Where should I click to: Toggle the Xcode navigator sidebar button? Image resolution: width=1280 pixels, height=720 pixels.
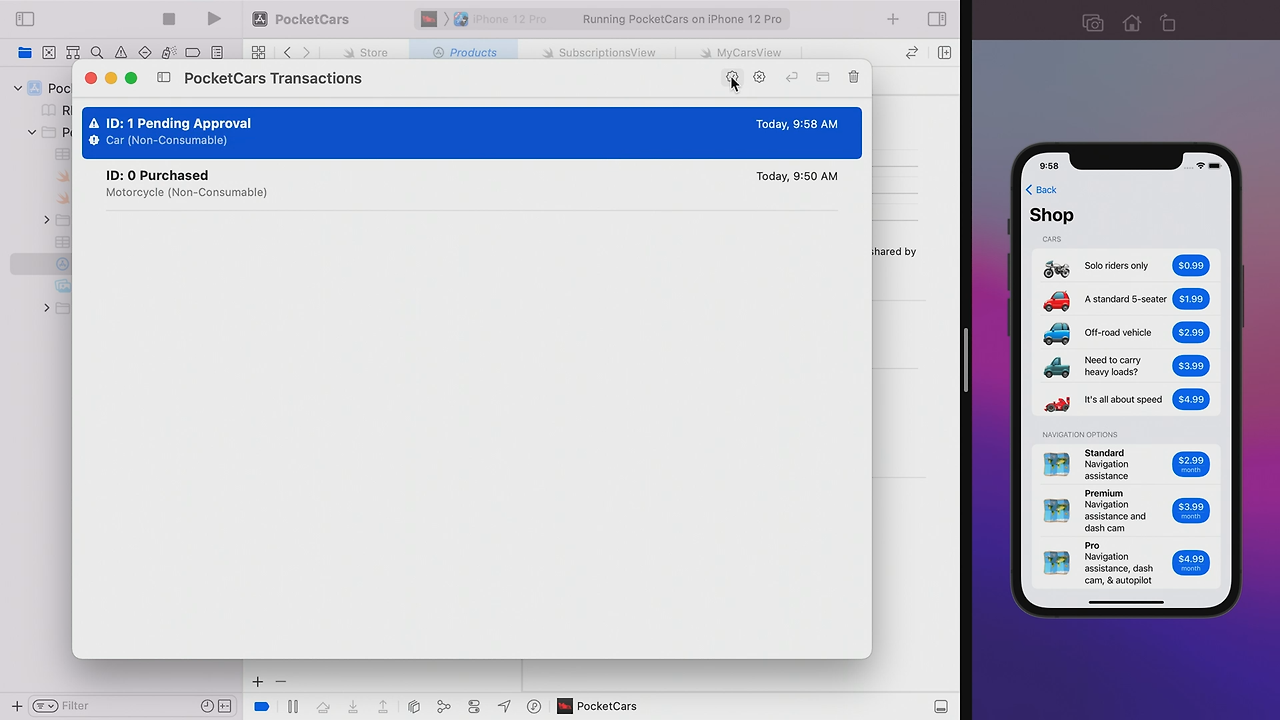pyautogui.click(x=25, y=19)
